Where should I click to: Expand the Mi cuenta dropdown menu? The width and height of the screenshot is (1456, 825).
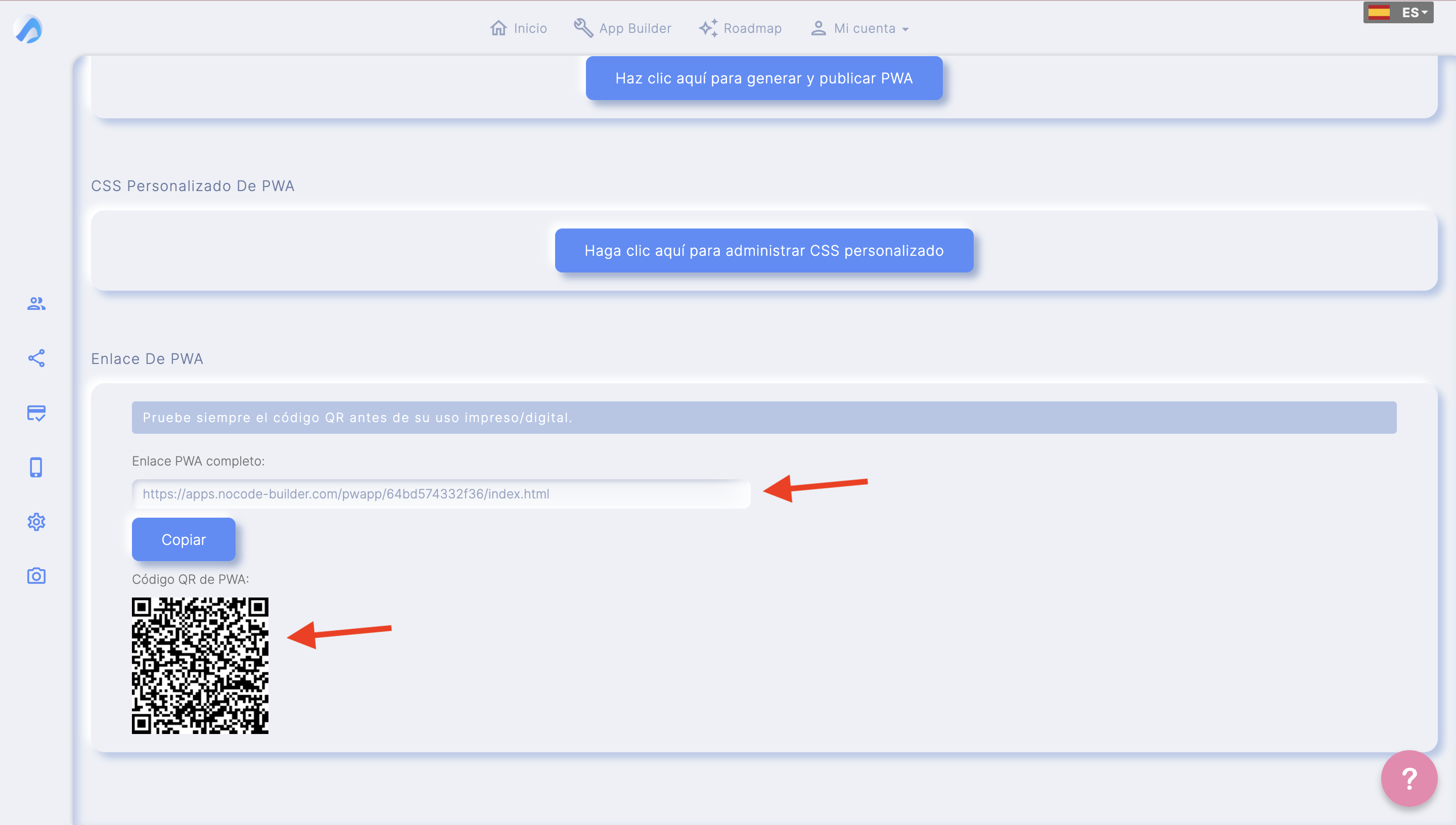pyautogui.click(x=859, y=28)
